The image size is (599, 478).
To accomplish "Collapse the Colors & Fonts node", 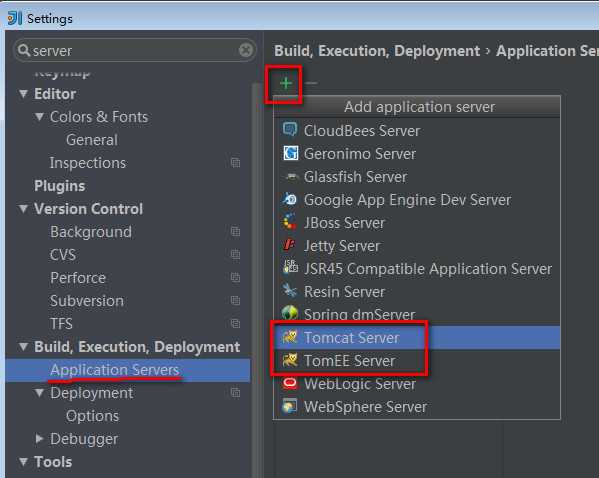I will (x=39, y=117).
